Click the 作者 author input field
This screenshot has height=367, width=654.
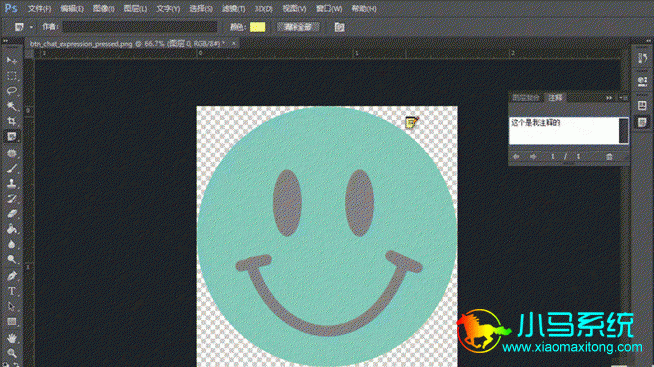click(140, 28)
